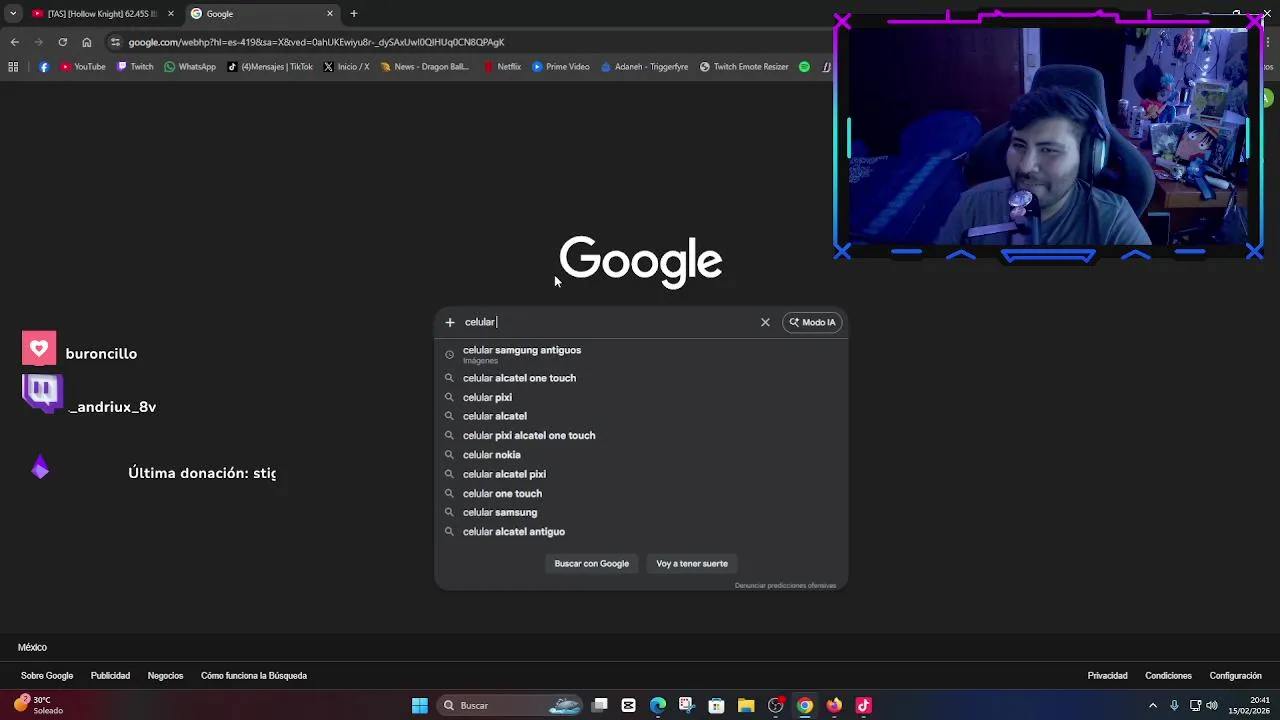Open Condiciones footer link
The height and width of the screenshot is (720, 1280).
pos(1168,676)
